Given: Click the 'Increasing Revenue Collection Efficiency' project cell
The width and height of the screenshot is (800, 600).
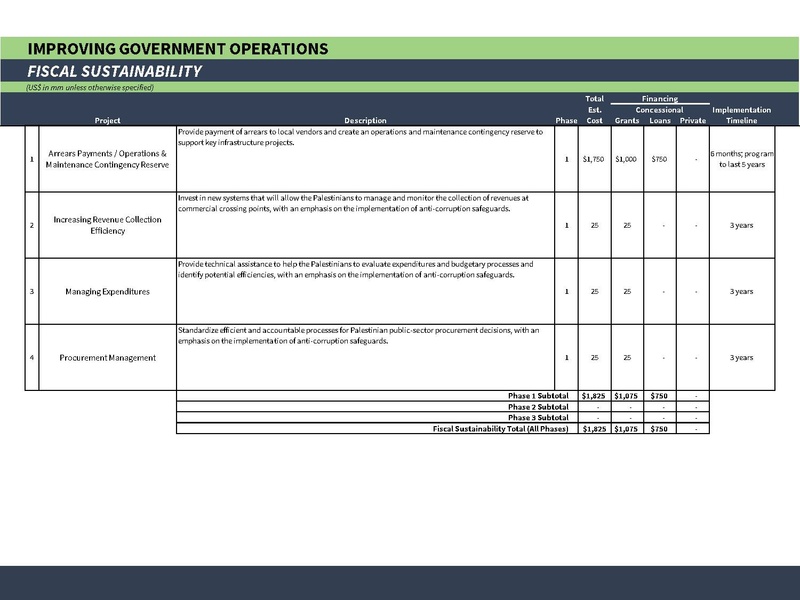Looking at the screenshot, I should [x=107, y=225].
